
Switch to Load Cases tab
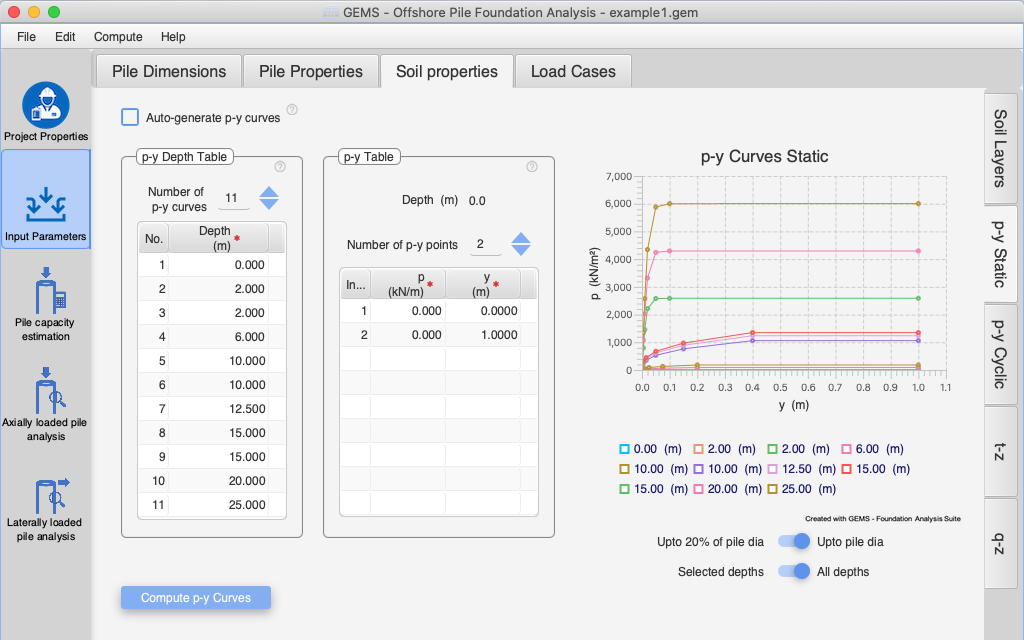pos(573,72)
